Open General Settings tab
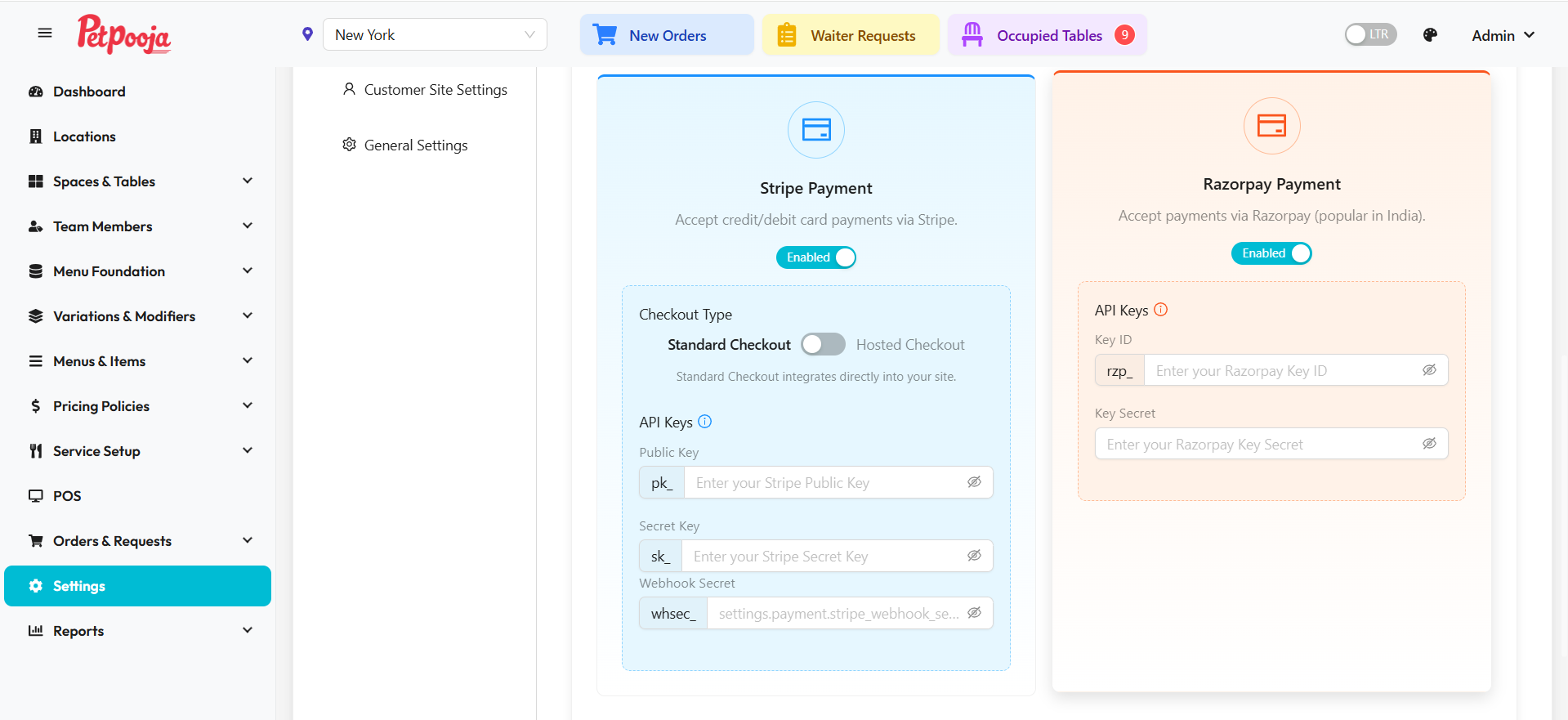 click(405, 145)
